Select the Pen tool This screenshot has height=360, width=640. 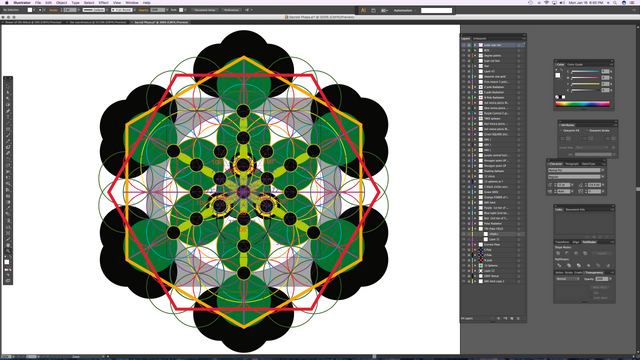[8, 111]
